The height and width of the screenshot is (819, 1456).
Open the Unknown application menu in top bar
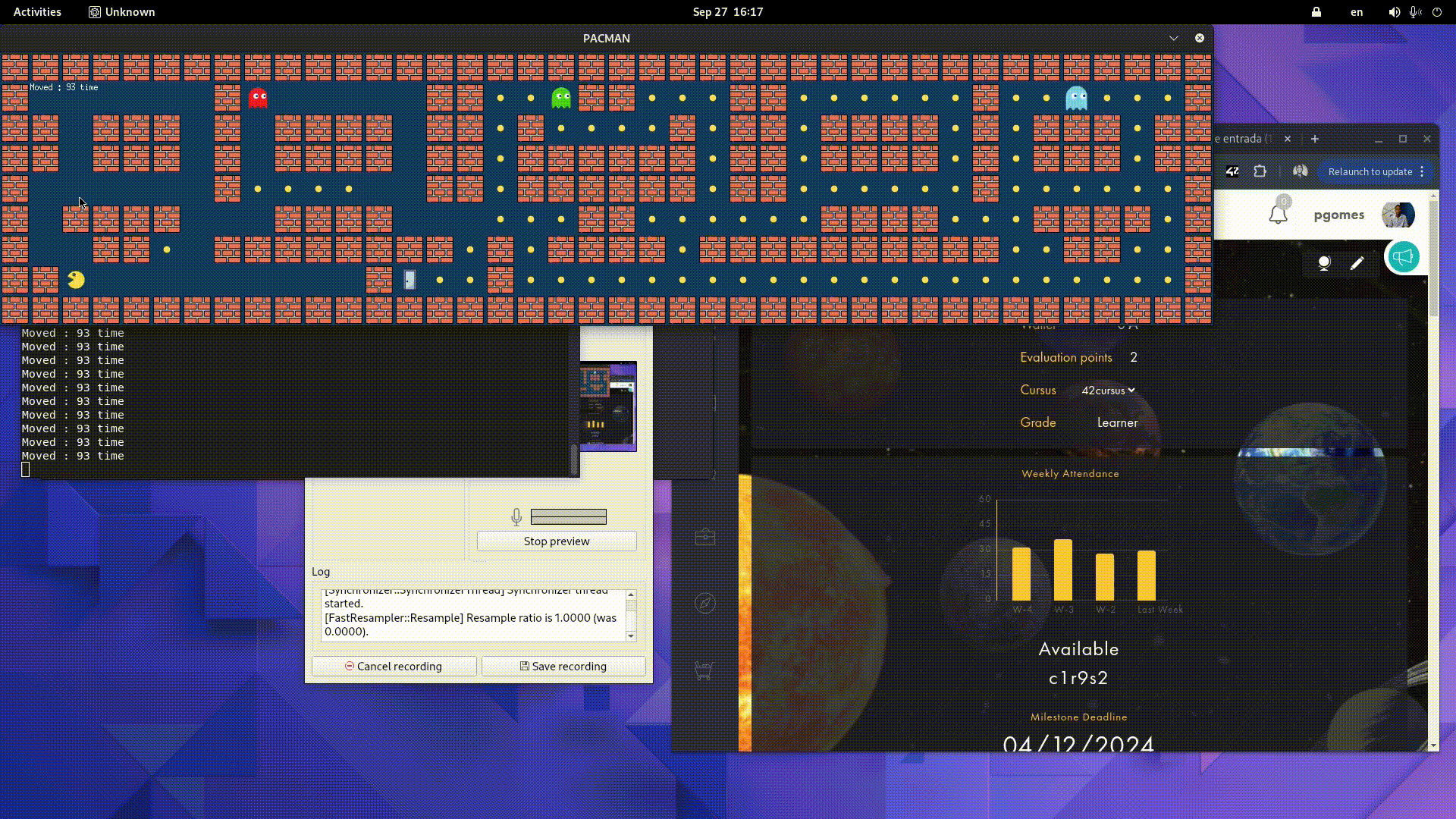tap(122, 12)
